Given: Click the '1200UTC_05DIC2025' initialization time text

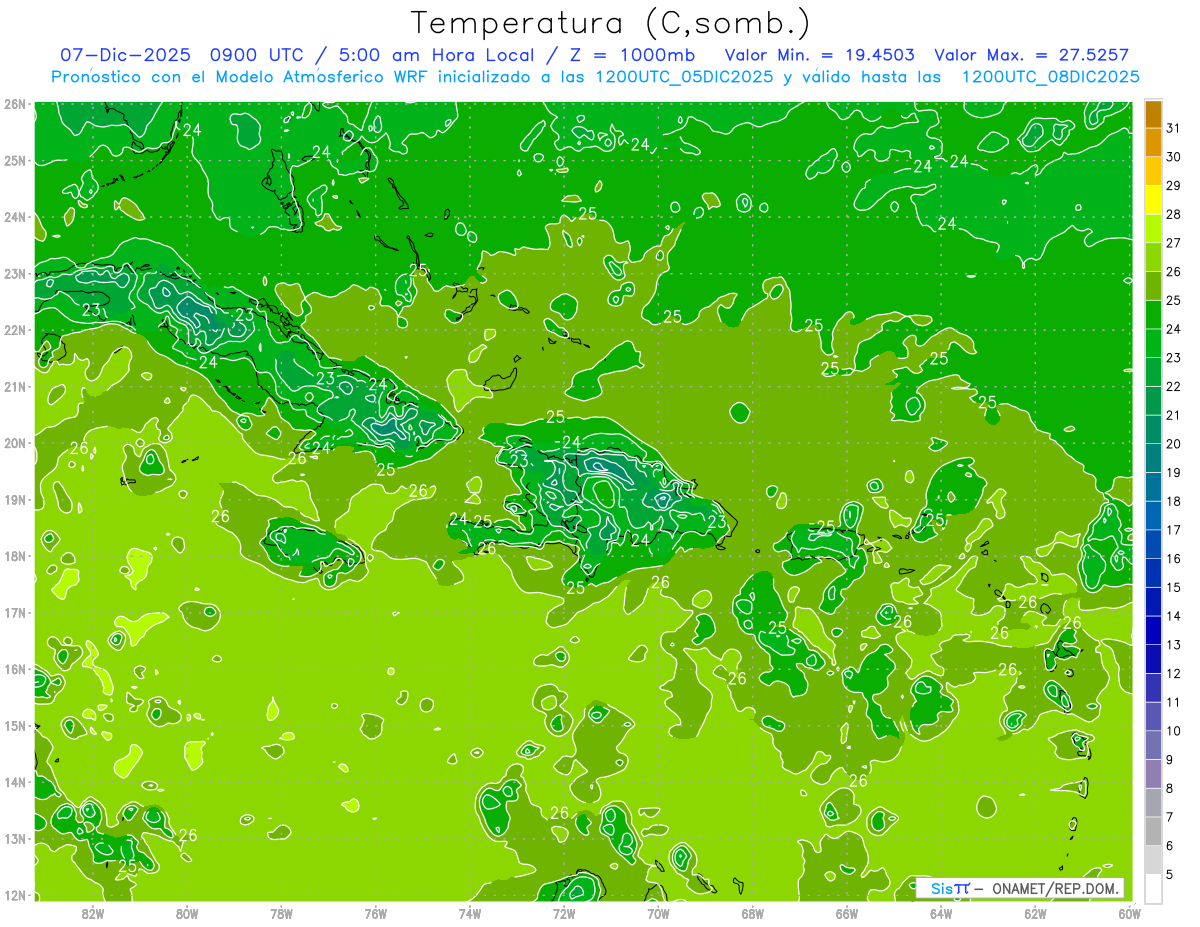Looking at the screenshot, I should point(685,77).
